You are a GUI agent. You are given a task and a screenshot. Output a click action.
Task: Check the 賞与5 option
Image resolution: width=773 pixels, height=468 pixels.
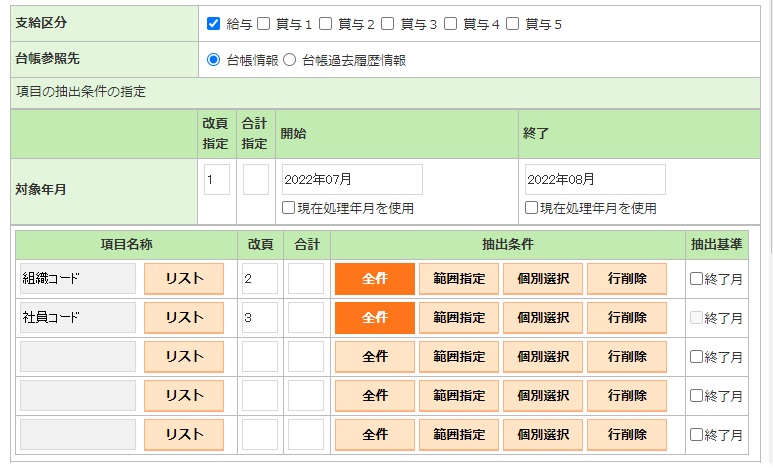(x=513, y=23)
